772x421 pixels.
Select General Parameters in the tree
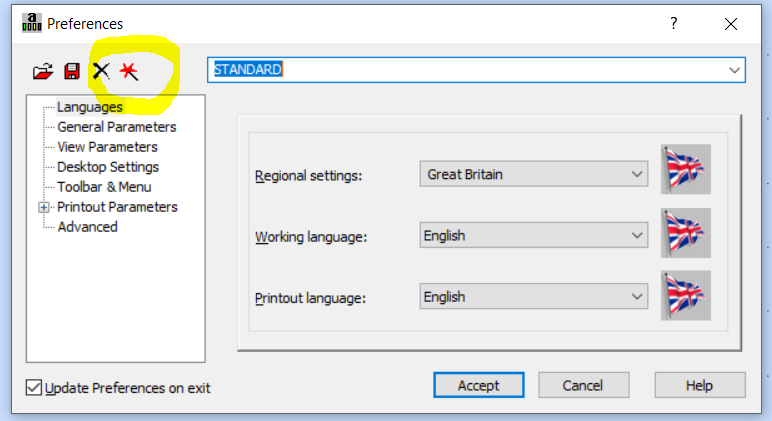click(x=117, y=127)
